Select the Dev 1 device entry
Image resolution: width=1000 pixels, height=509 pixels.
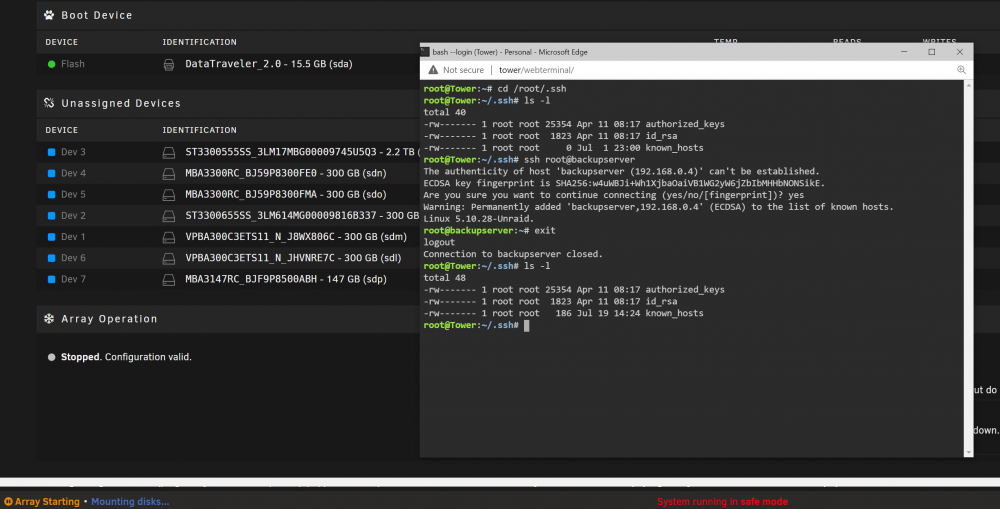[73, 237]
